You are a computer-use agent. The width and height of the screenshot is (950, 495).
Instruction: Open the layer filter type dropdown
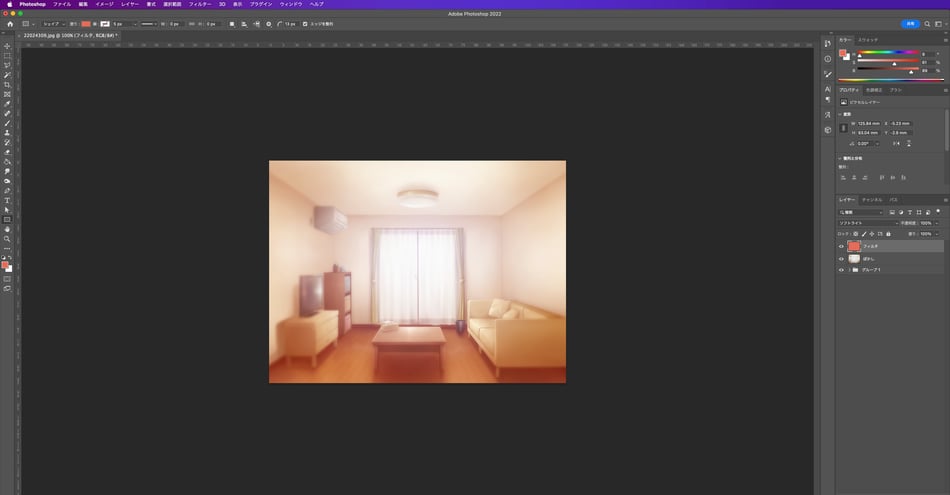coord(860,213)
